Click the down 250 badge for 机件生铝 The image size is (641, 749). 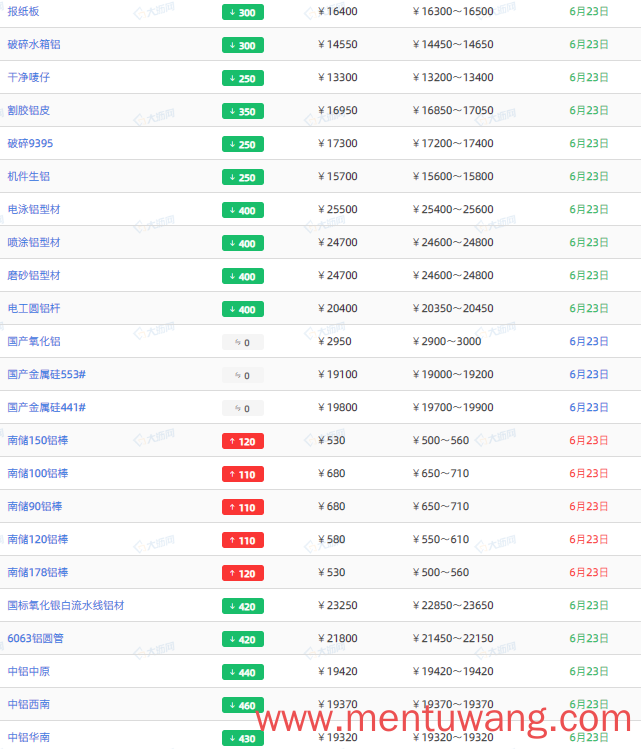click(x=243, y=177)
